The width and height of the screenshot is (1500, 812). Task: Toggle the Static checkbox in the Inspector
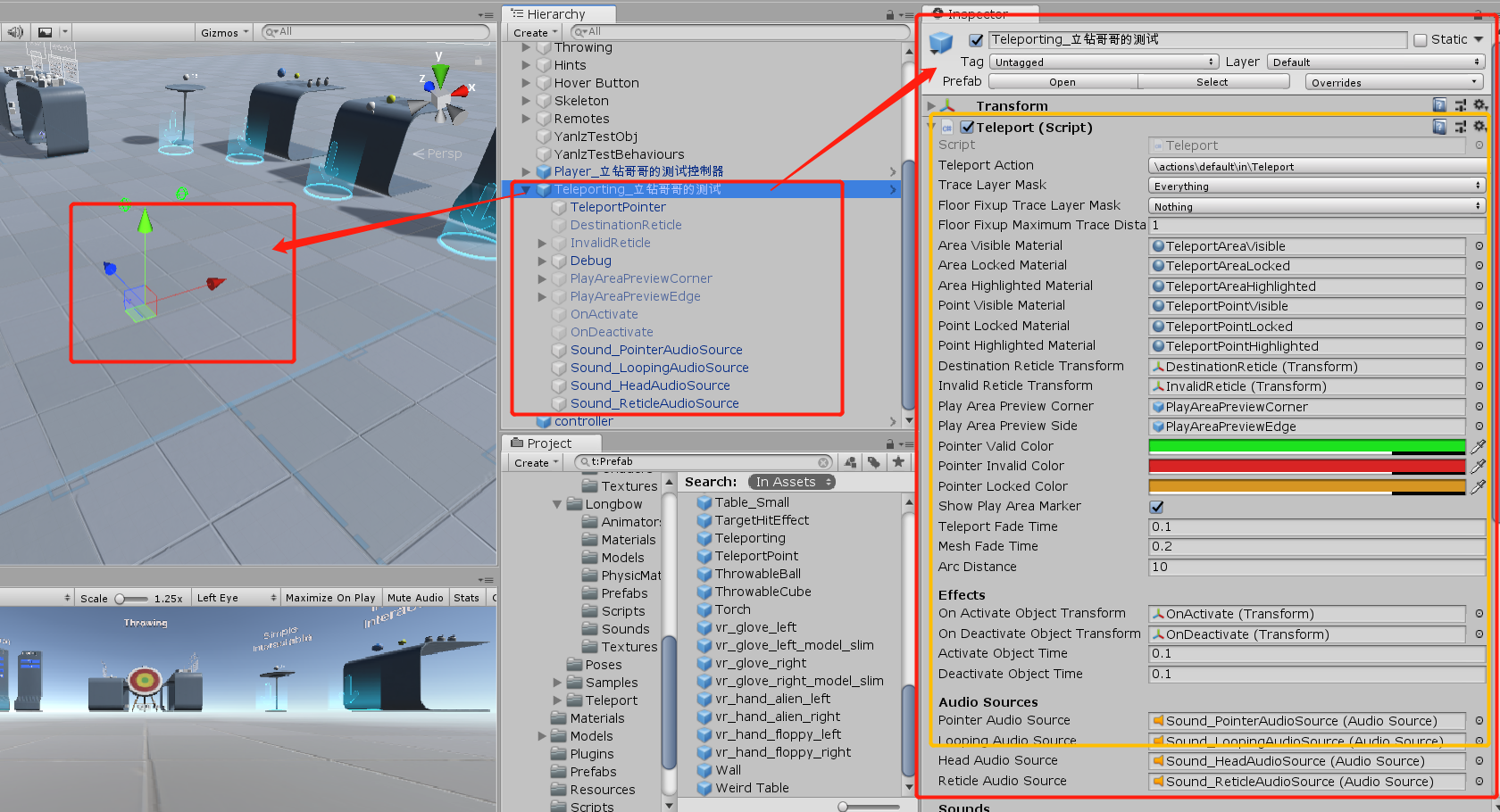point(1420,39)
